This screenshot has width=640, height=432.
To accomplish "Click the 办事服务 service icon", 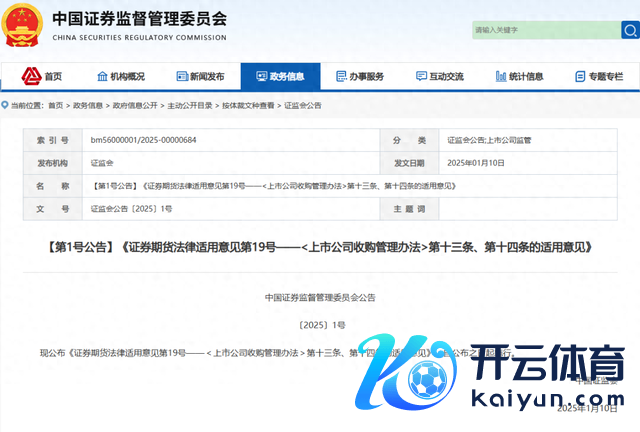I will click(x=341, y=77).
